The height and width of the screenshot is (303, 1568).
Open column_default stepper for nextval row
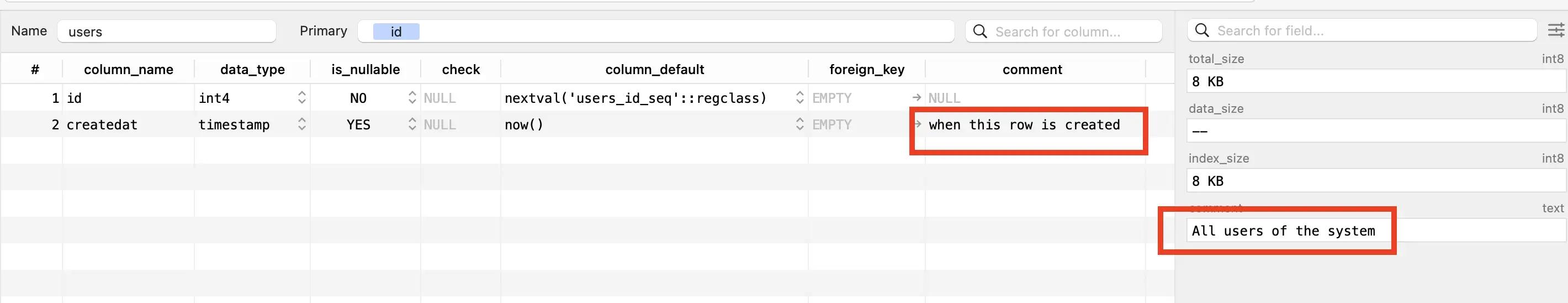799,97
